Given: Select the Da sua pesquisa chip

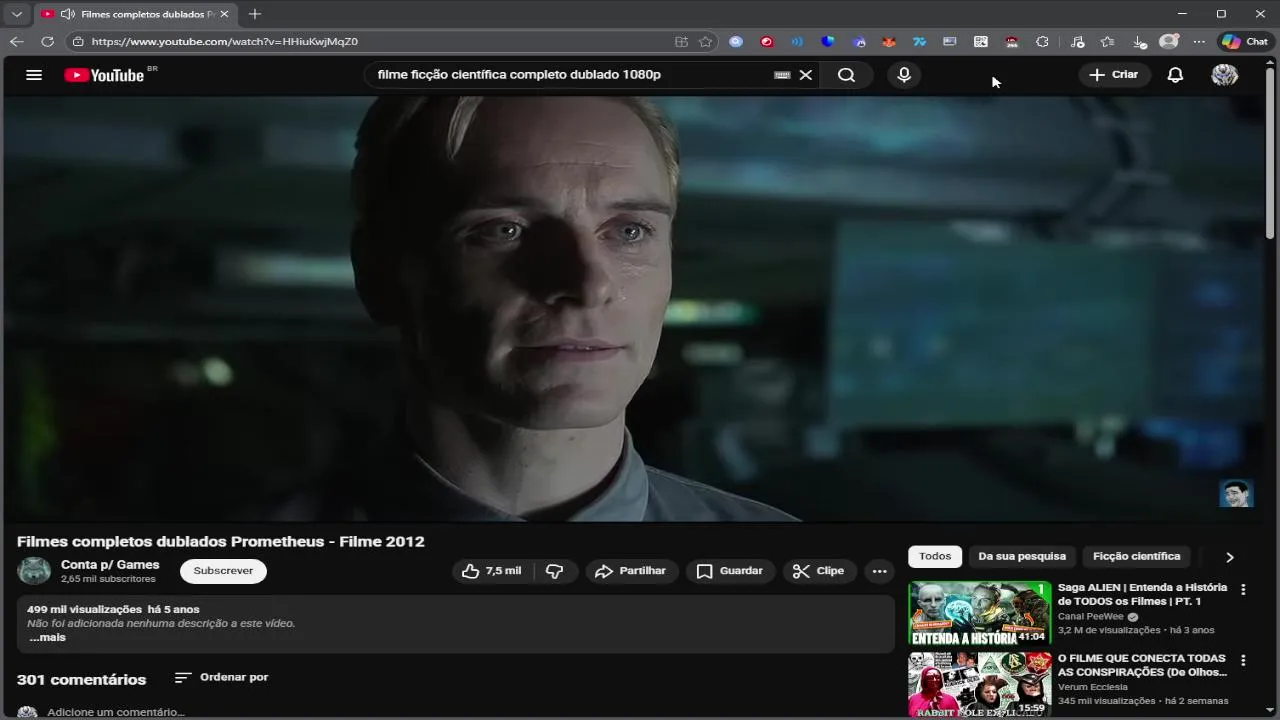Looking at the screenshot, I should click(1022, 556).
